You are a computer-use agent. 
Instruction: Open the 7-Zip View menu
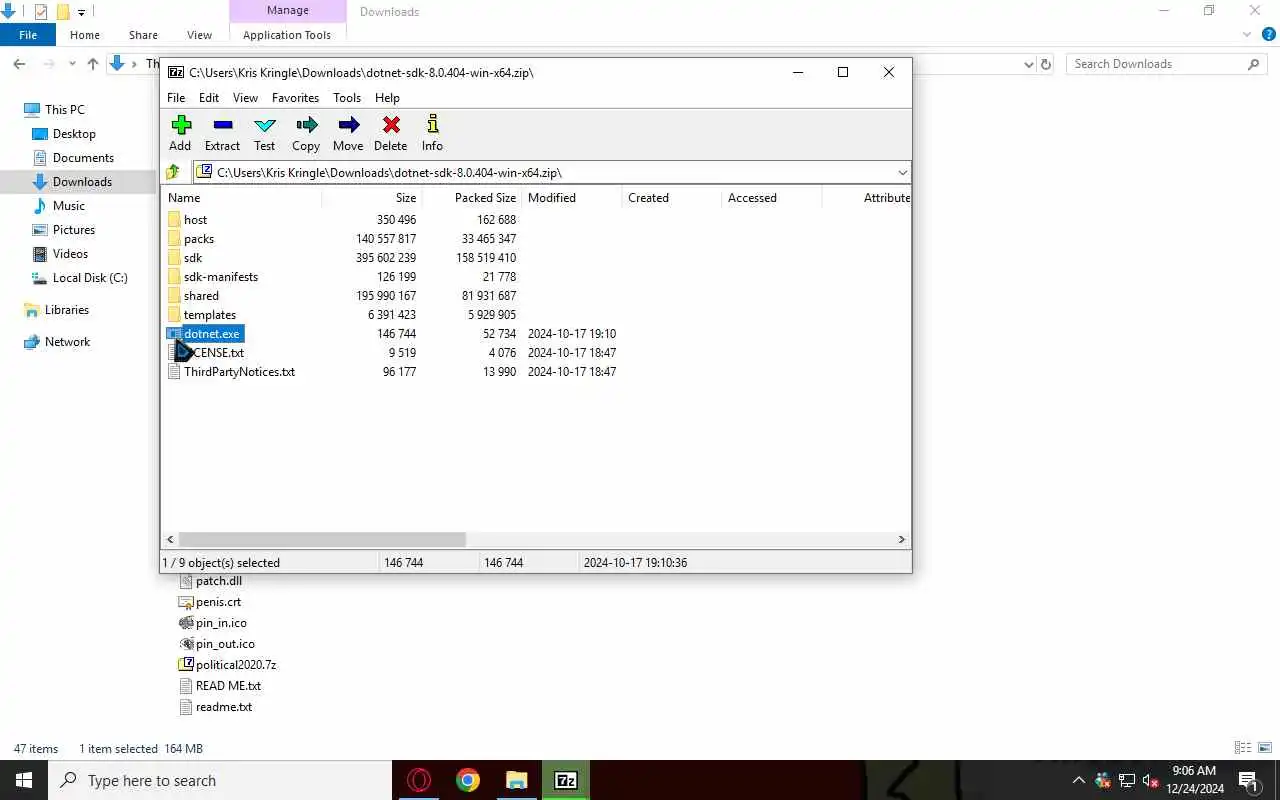pos(245,98)
